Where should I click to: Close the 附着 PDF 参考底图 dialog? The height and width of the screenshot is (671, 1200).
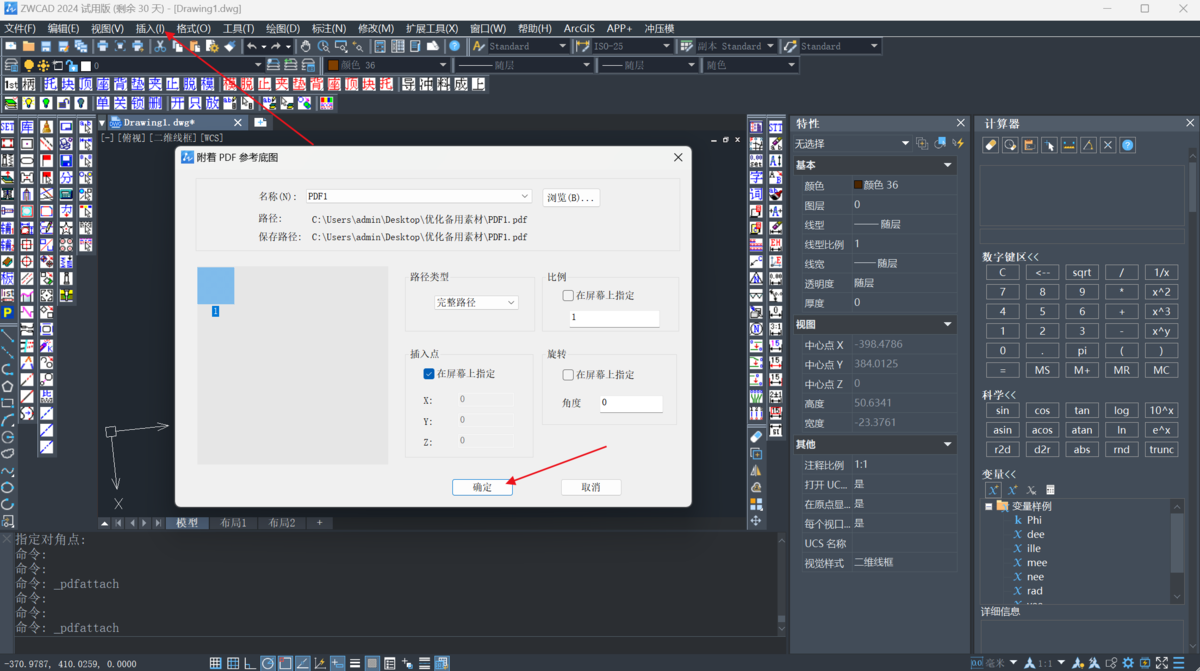[678, 158]
